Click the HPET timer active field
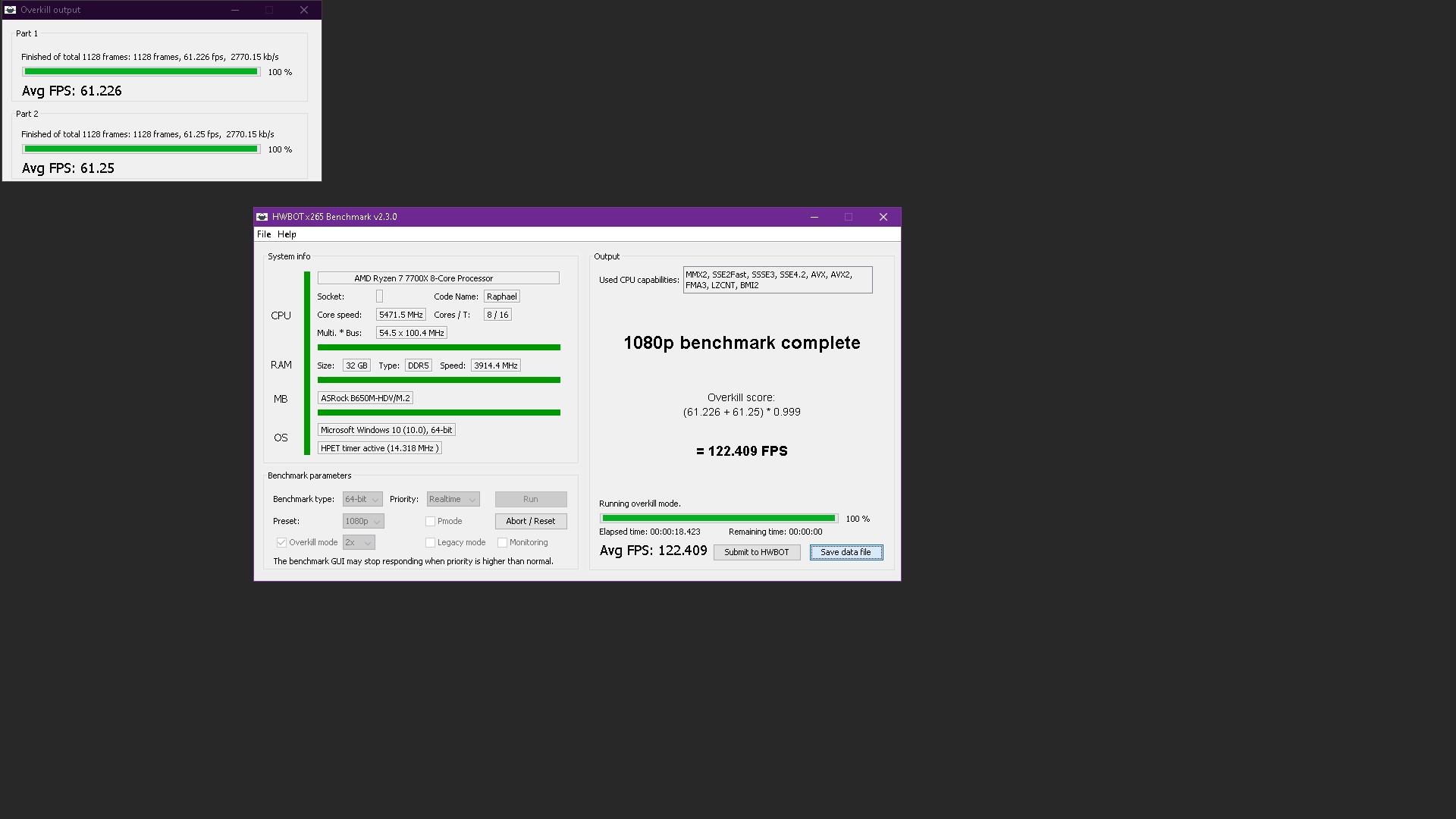 click(380, 448)
